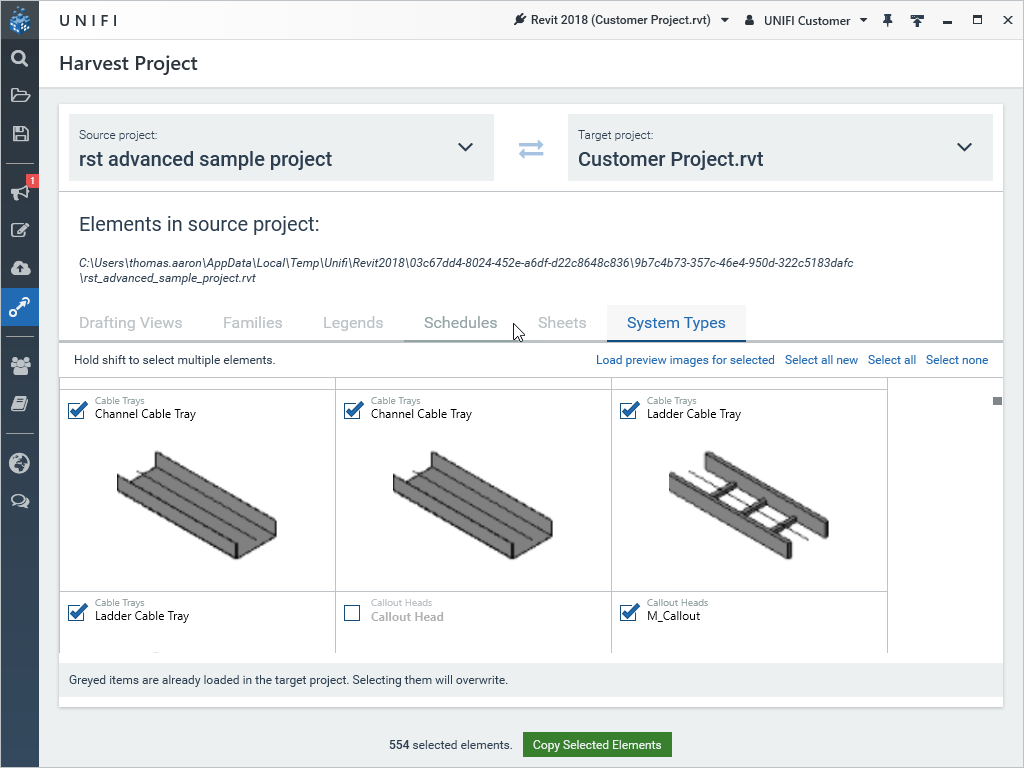Switch to the Drafting Views tab
The image size is (1024, 768).
pyautogui.click(x=130, y=323)
